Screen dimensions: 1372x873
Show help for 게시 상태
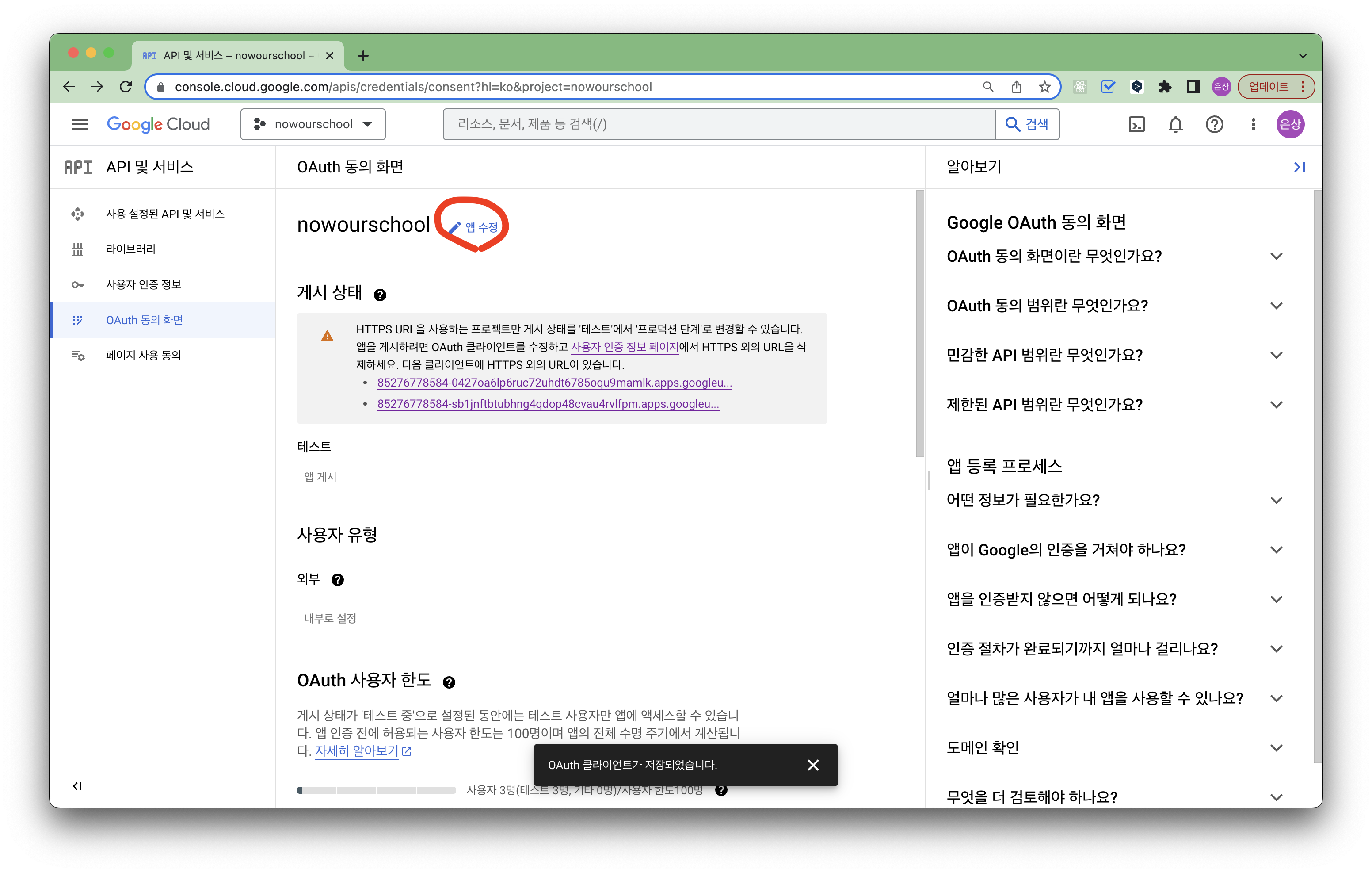(380, 295)
